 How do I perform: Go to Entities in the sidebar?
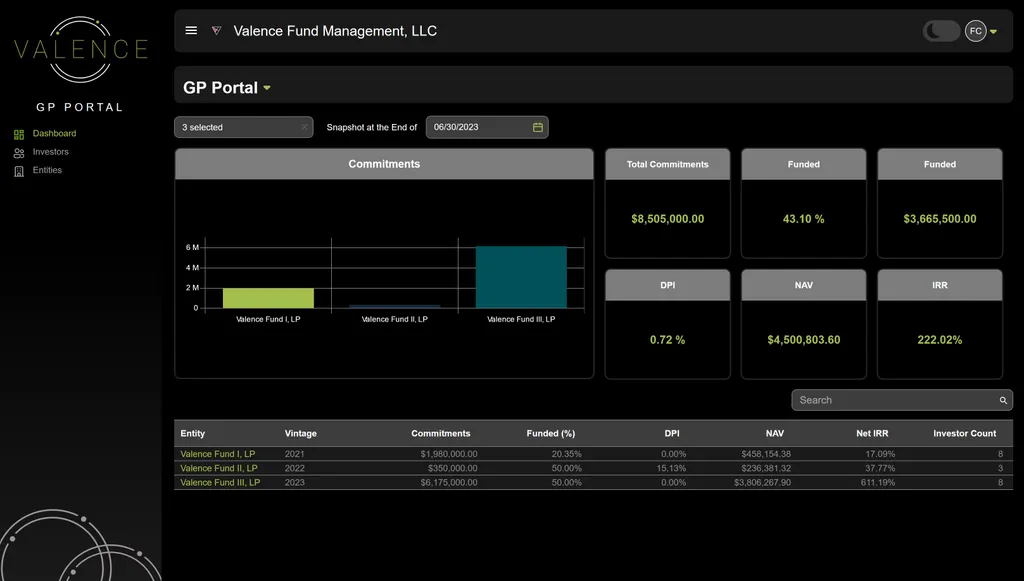(x=47, y=170)
